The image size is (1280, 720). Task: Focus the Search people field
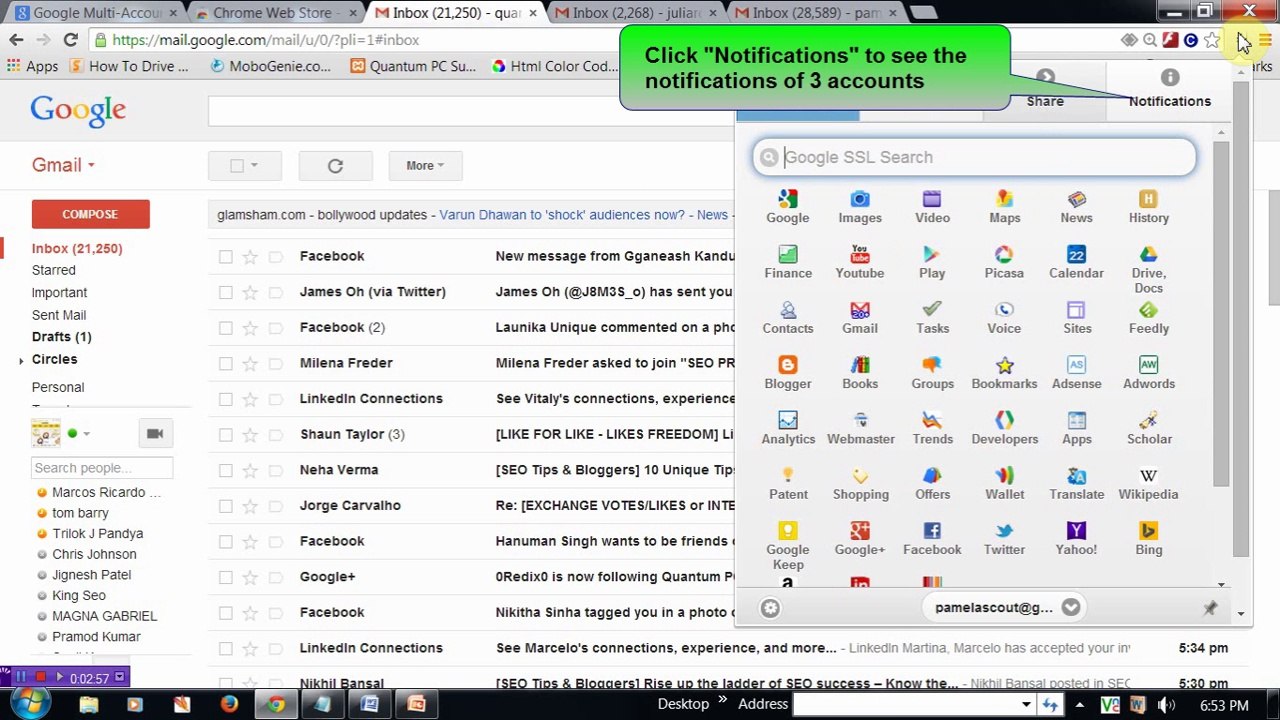coord(102,468)
